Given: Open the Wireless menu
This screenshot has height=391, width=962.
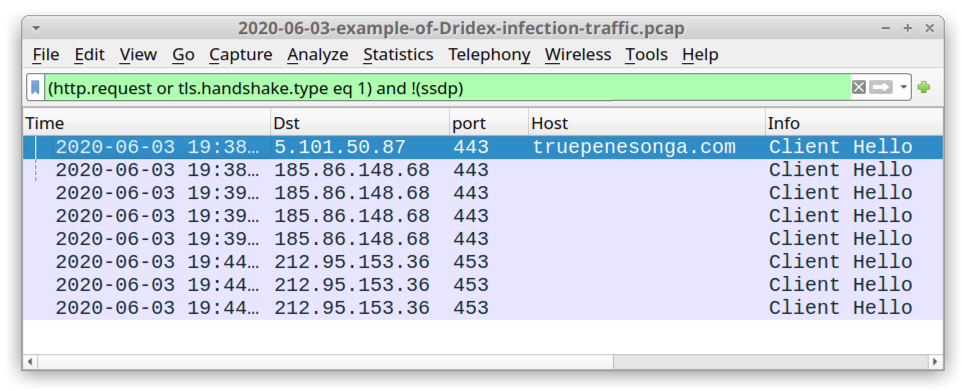Looking at the screenshot, I should pos(578,55).
